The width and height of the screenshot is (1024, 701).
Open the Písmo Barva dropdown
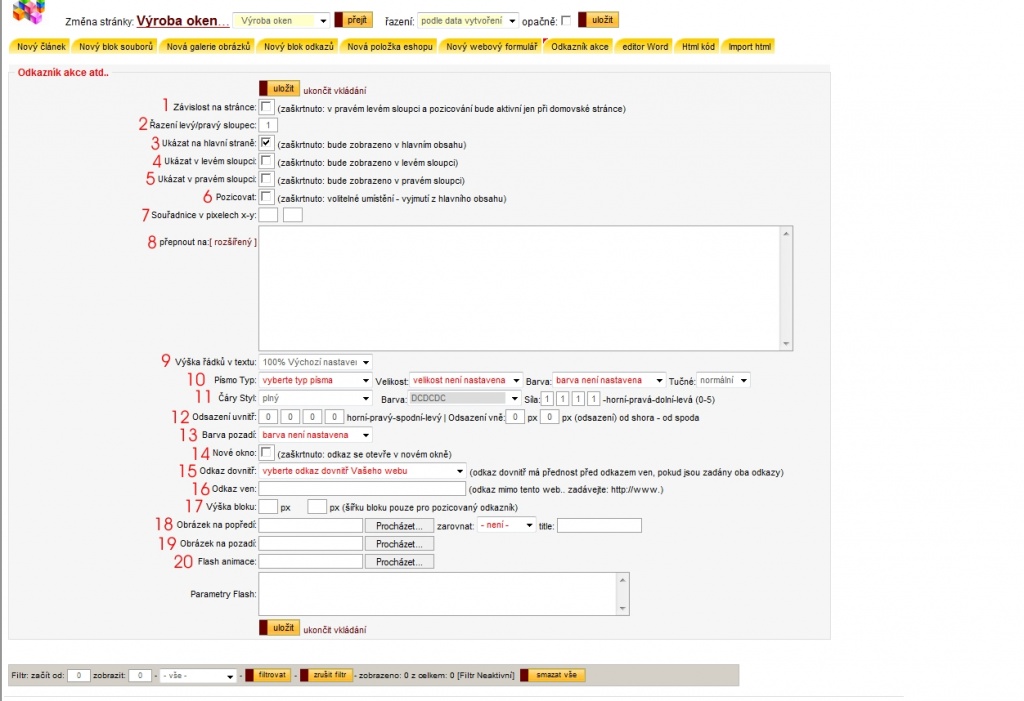609,380
